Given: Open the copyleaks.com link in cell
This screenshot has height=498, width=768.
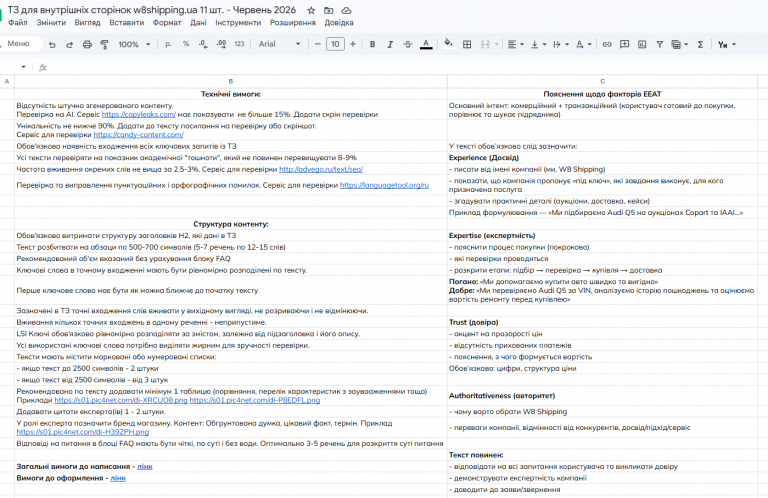Looking at the screenshot, I should (139, 114).
